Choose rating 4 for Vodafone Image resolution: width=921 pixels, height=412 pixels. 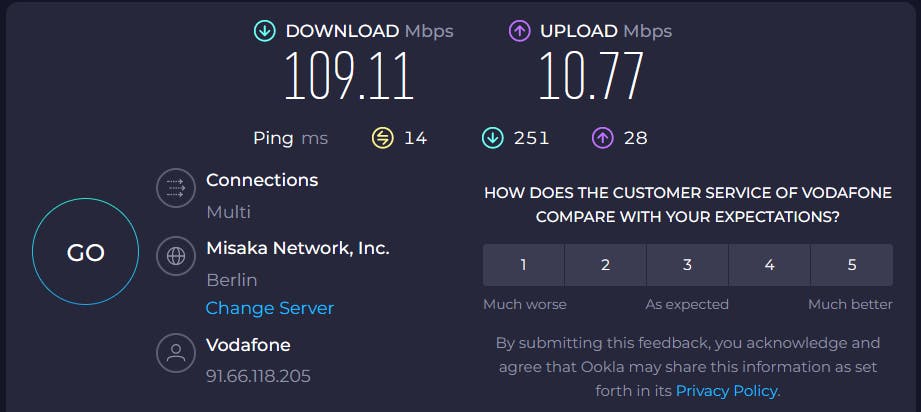[x=769, y=265]
